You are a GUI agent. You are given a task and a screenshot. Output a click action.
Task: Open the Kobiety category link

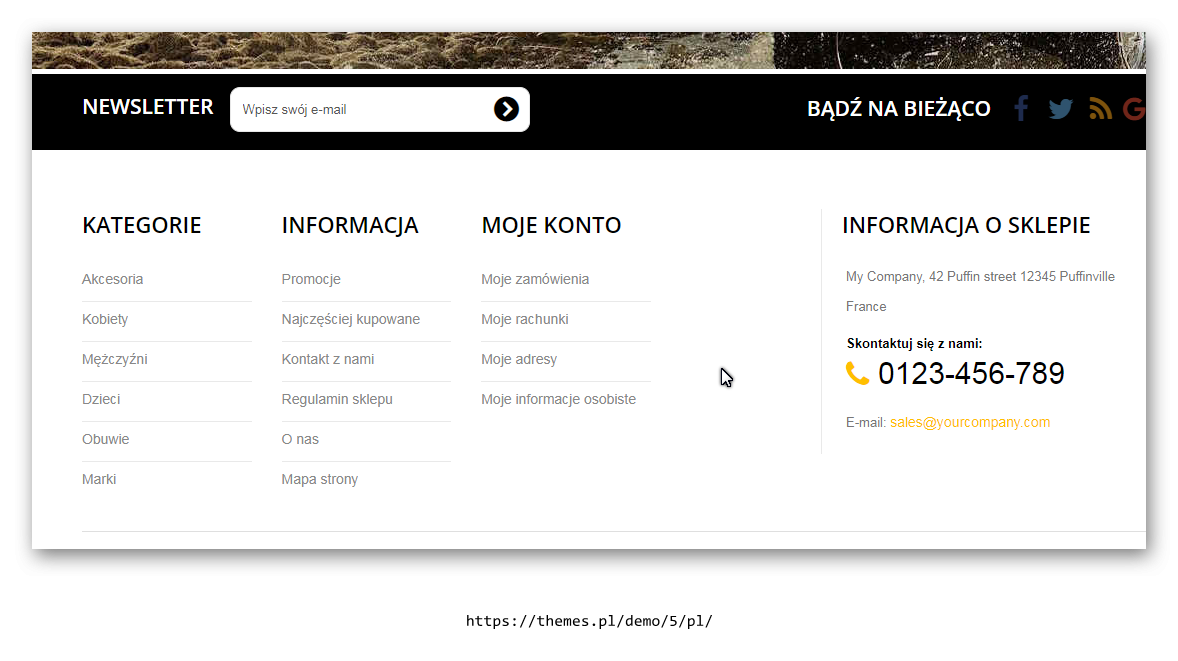[105, 319]
